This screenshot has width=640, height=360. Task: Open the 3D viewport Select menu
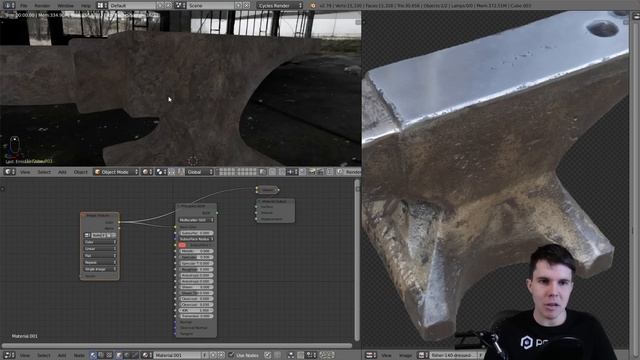[44, 172]
